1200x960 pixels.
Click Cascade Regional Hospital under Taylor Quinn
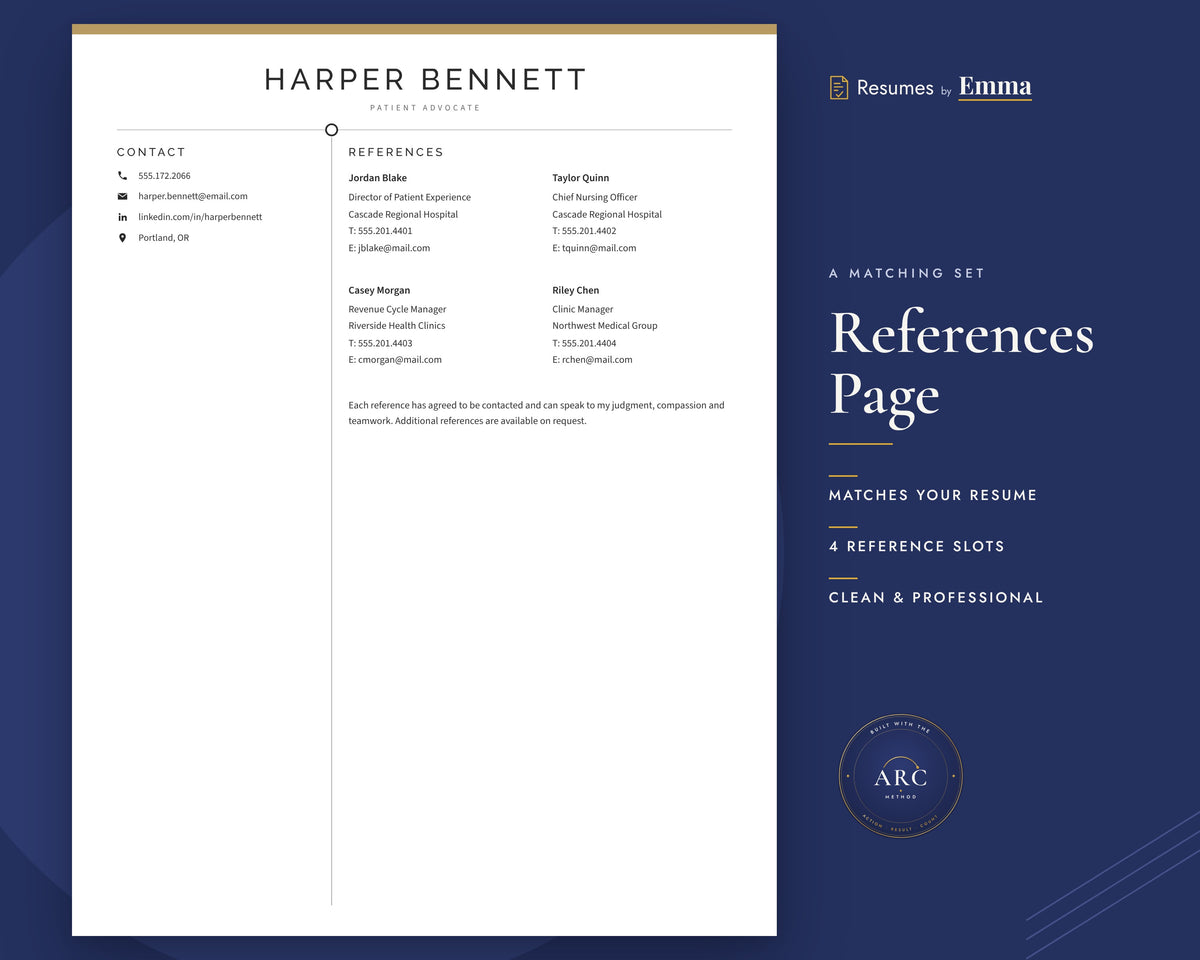click(607, 215)
